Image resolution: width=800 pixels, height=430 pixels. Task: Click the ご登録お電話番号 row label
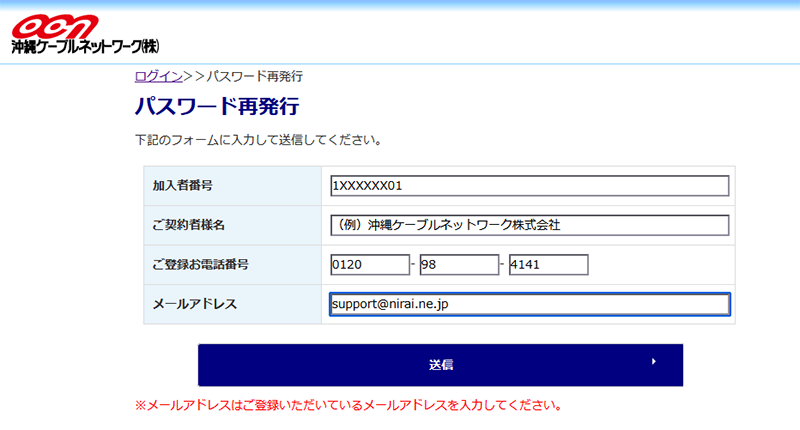[x=200, y=265]
